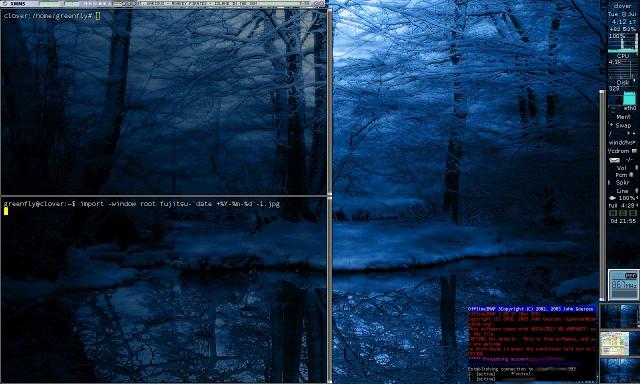The width and height of the screenshot is (640, 384).
Task: Click the gkrellm hostname label clover
Action: (x=622, y=6)
